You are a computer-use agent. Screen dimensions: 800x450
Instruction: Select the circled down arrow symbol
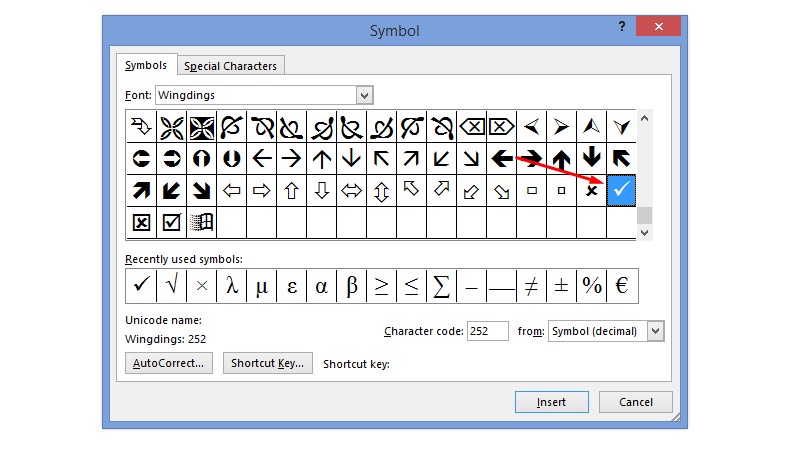232,159
